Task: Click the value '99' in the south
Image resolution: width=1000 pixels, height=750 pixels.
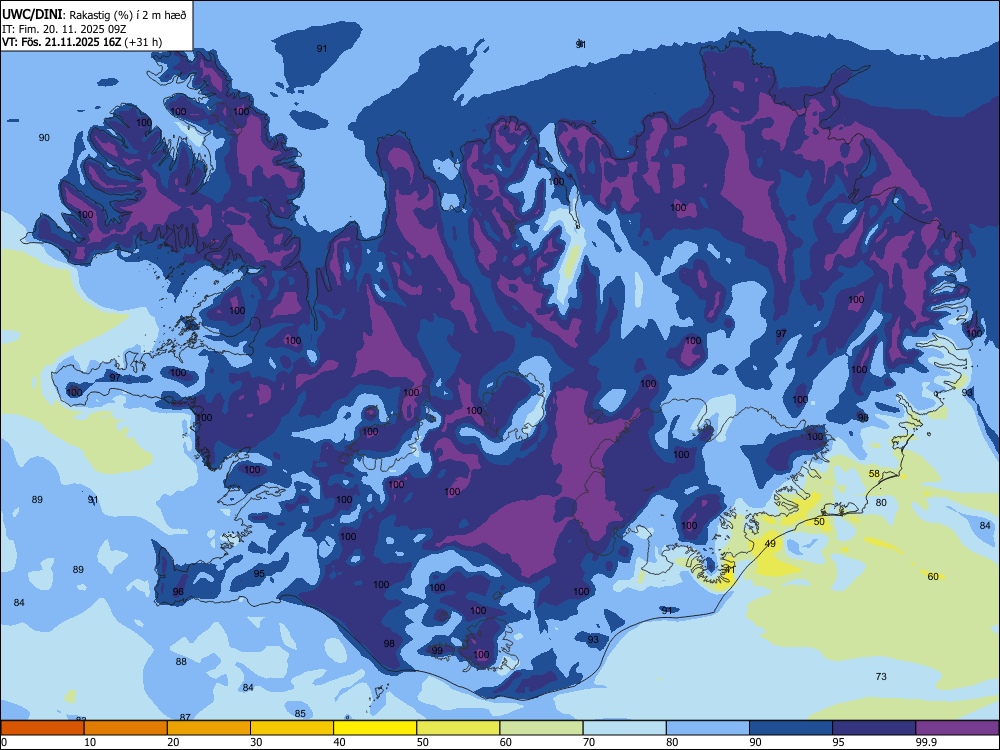Action: coord(437,651)
